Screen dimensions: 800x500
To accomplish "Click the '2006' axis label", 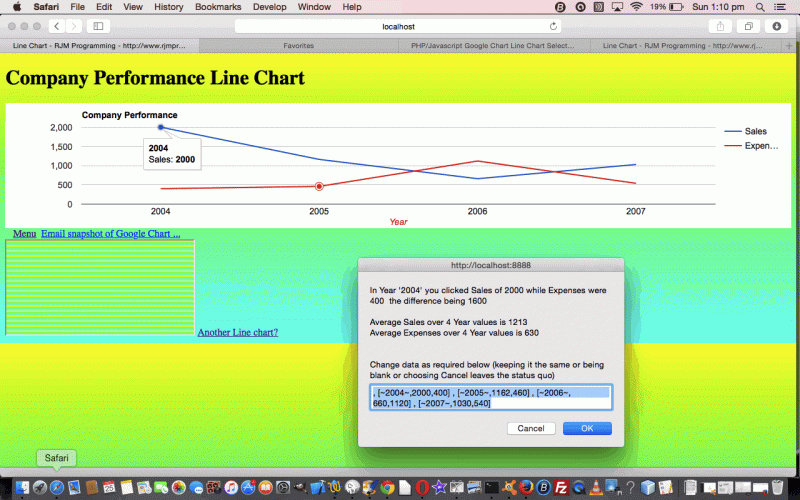I will (x=477, y=211).
